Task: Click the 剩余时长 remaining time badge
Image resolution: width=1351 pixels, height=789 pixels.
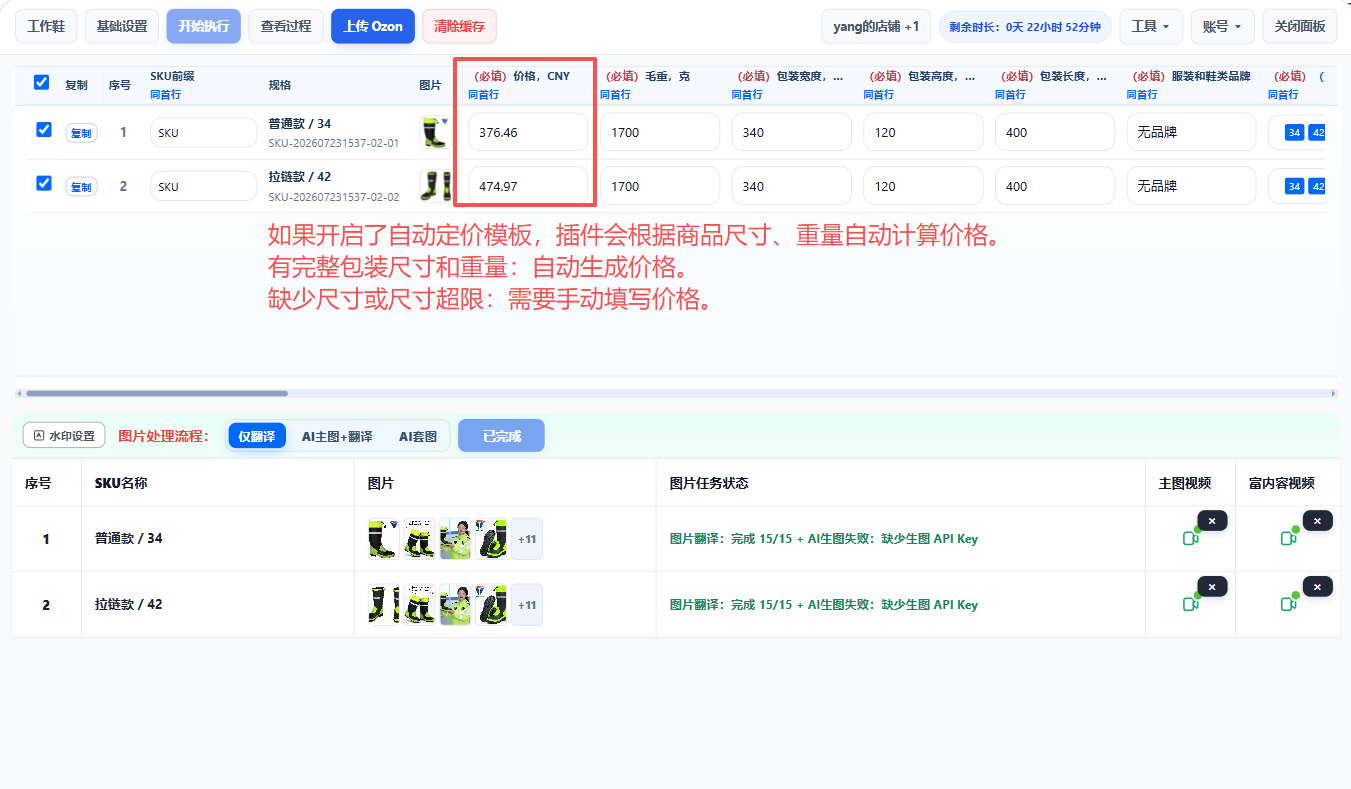Action: (x=1025, y=26)
